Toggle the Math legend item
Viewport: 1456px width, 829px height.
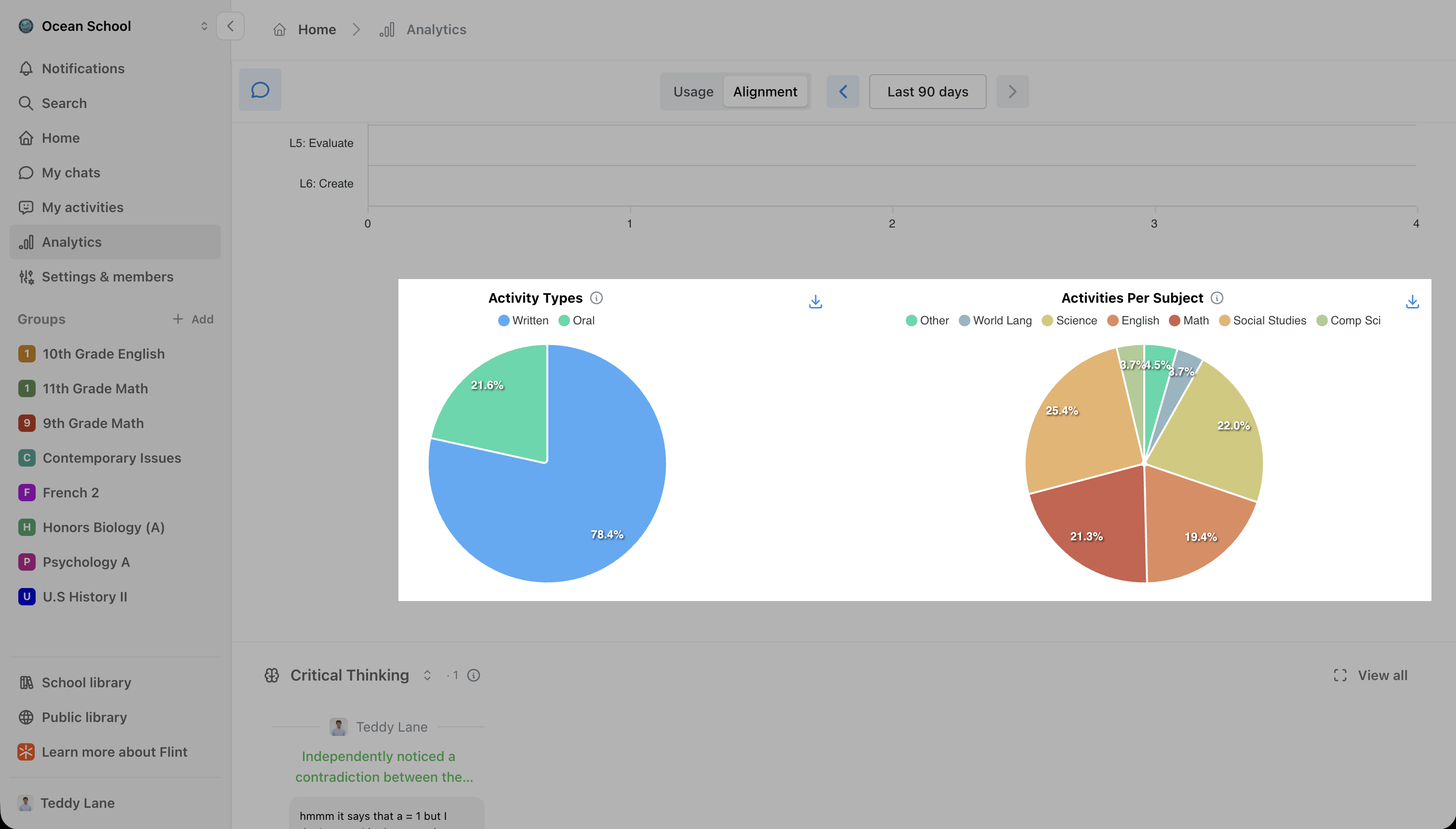(x=1189, y=321)
